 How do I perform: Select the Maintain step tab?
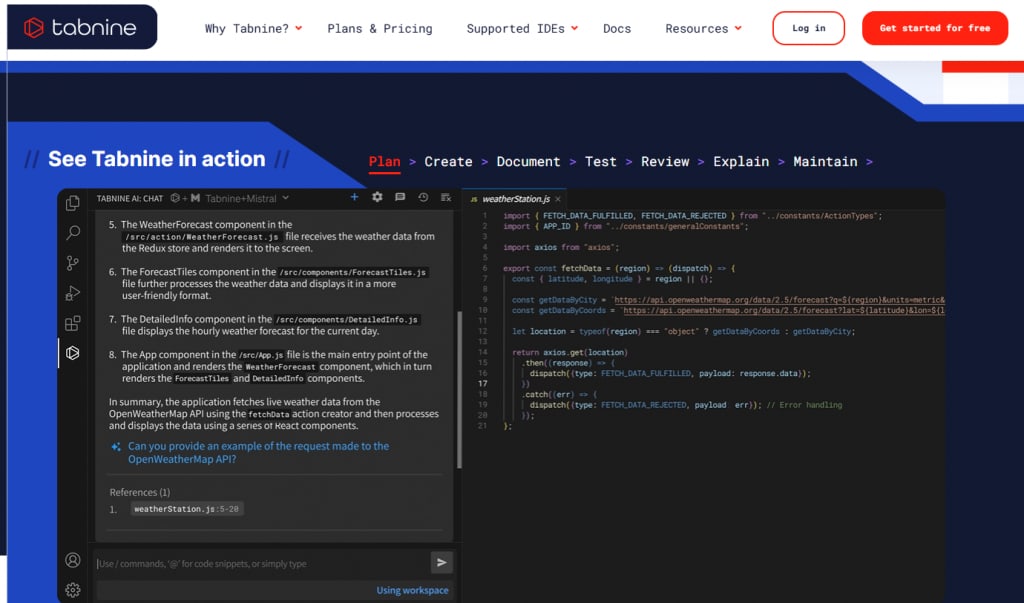[x=825, y=161]
